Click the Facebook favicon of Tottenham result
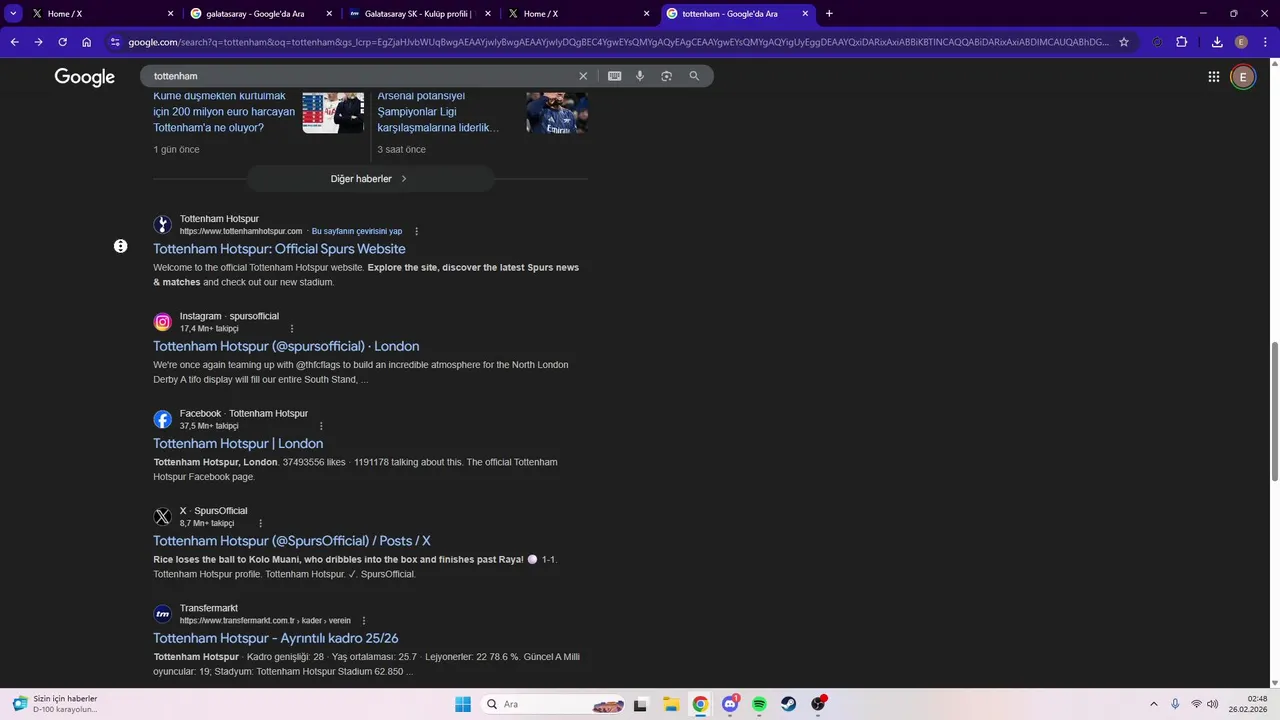1280x720 pixels. click(162, 419)
